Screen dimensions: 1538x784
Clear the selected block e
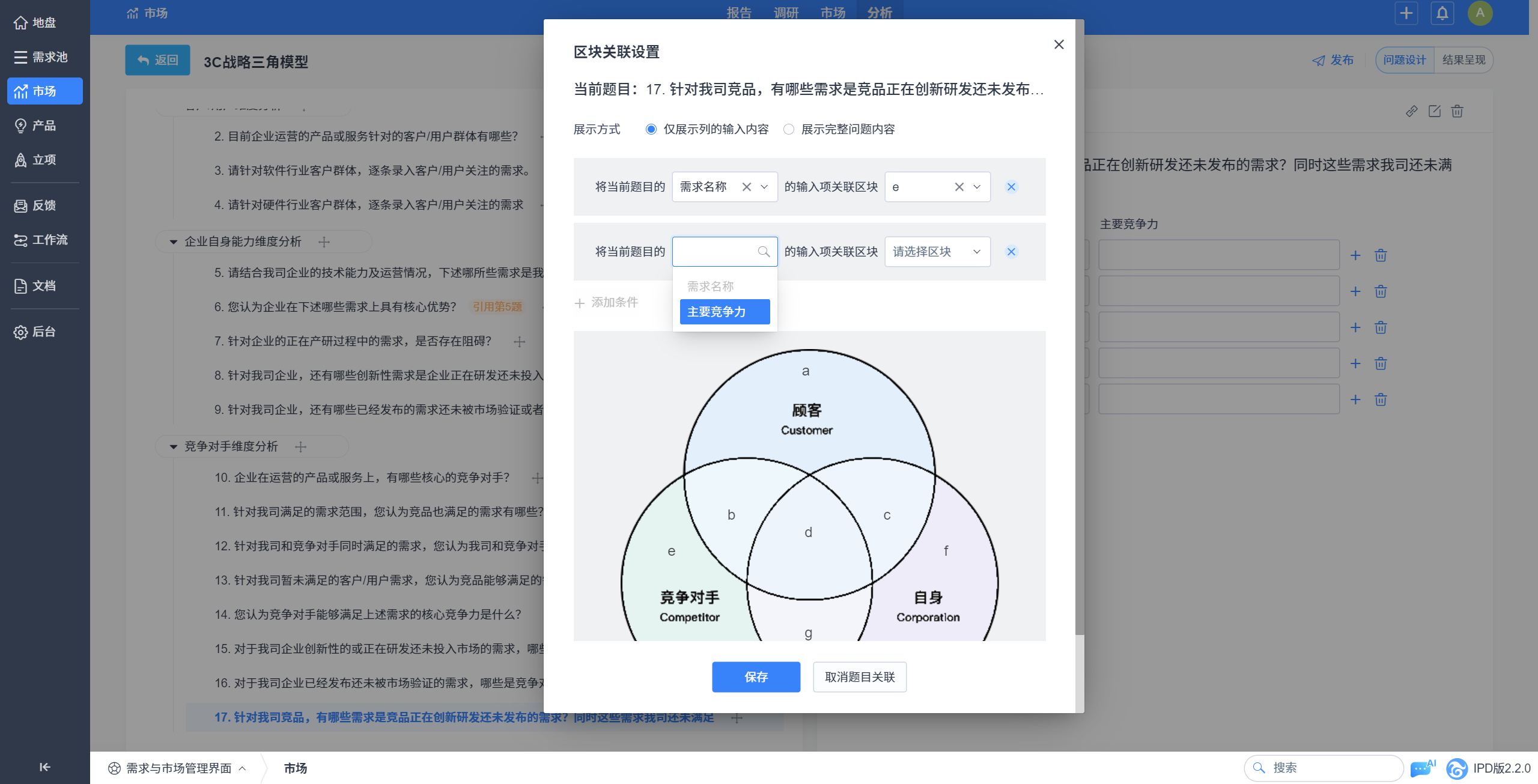pyautogui.click(x=959, y=187)
